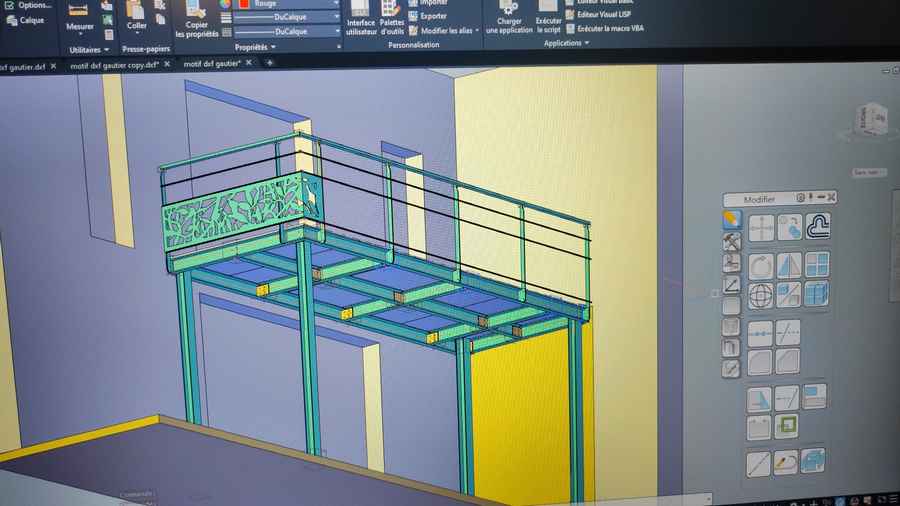Click the Coller clipboard icon

[x=136, y=9]
